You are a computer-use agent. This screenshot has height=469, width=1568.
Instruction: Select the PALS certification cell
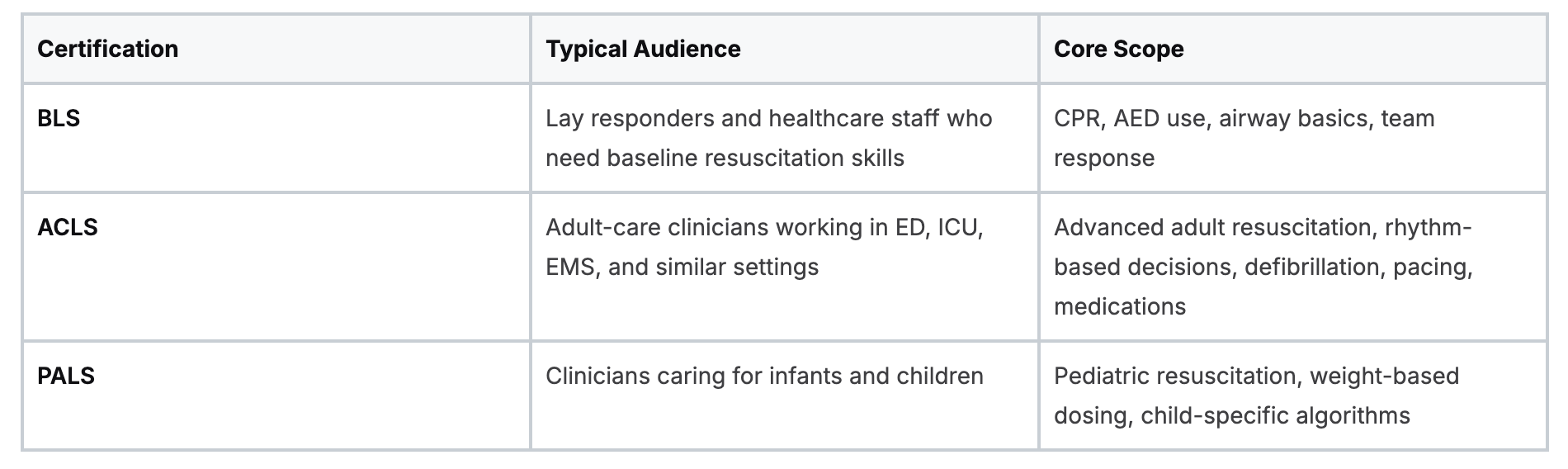pos(276,396)
